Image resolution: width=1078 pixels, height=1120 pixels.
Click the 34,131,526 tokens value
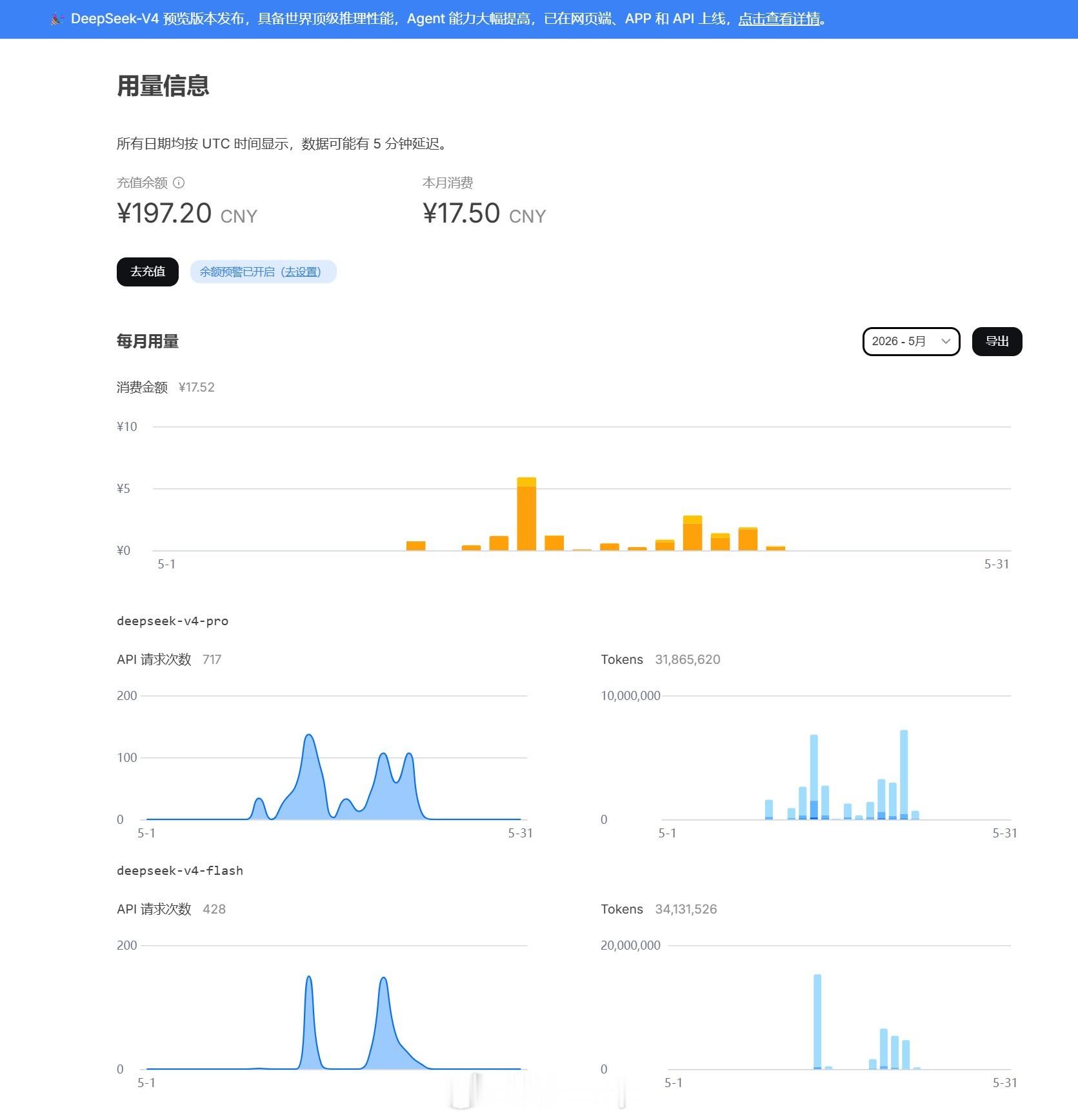tap(686, 909)
